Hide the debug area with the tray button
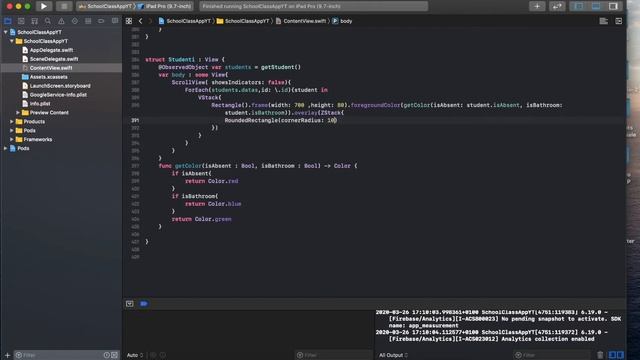This screenshot has height=360, width=640. [129, 304]
